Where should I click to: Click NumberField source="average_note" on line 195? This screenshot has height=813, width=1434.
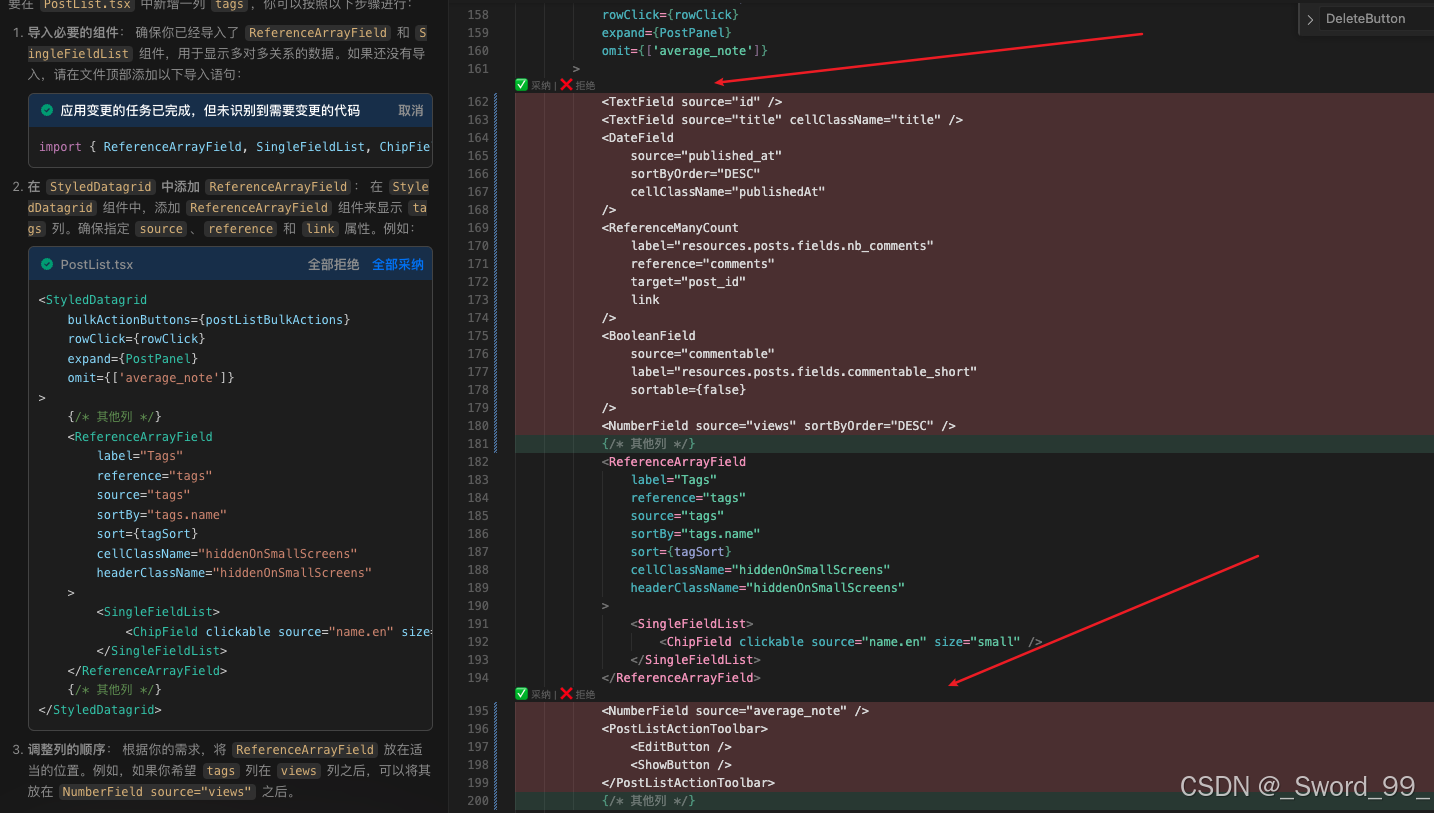coord(735,711)
